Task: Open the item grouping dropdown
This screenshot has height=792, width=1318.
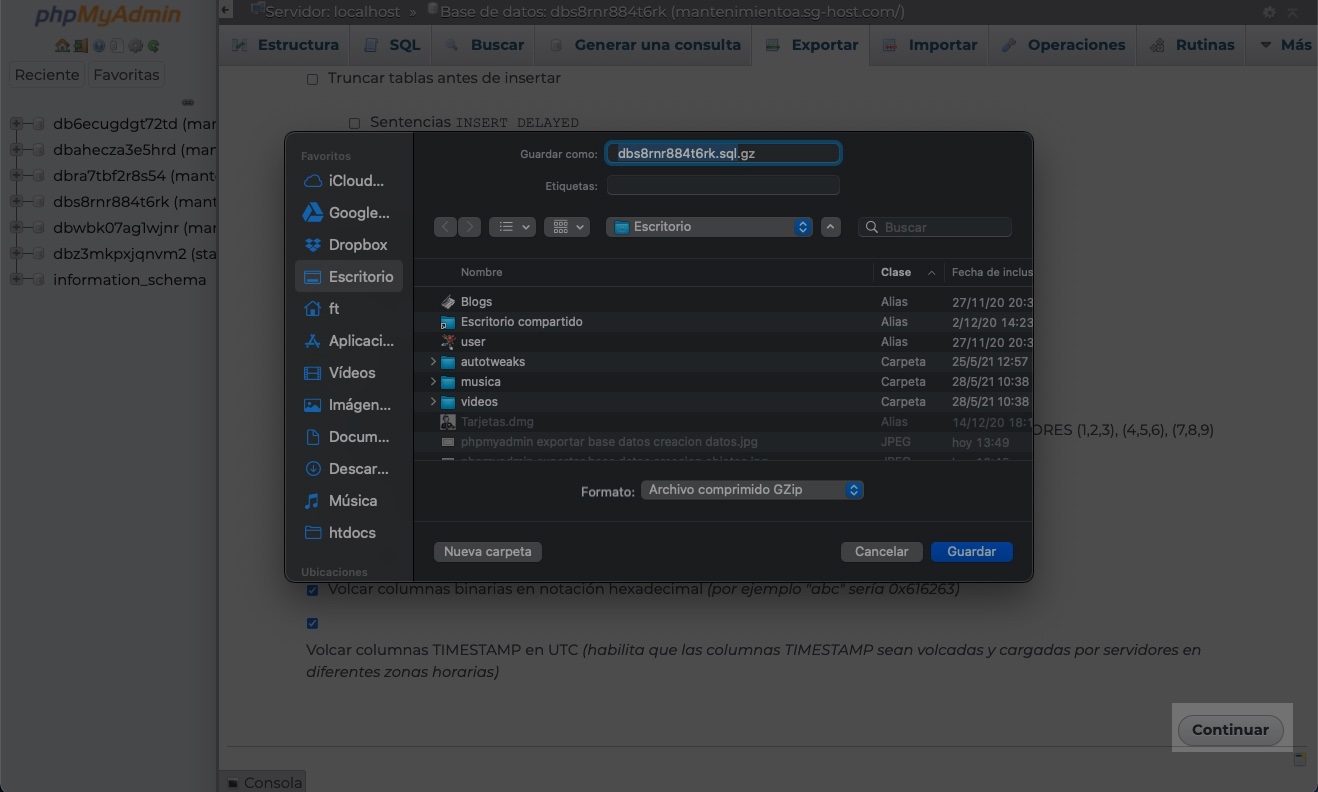Action: point(566,227)
